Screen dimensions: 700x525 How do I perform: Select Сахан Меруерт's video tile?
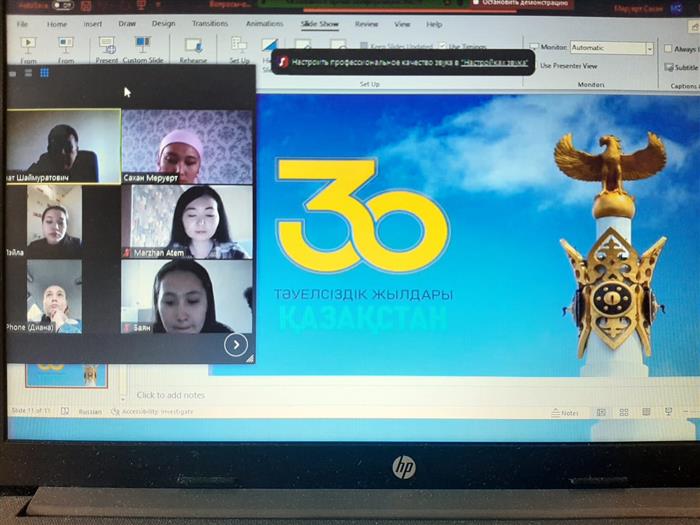[187, 145]
